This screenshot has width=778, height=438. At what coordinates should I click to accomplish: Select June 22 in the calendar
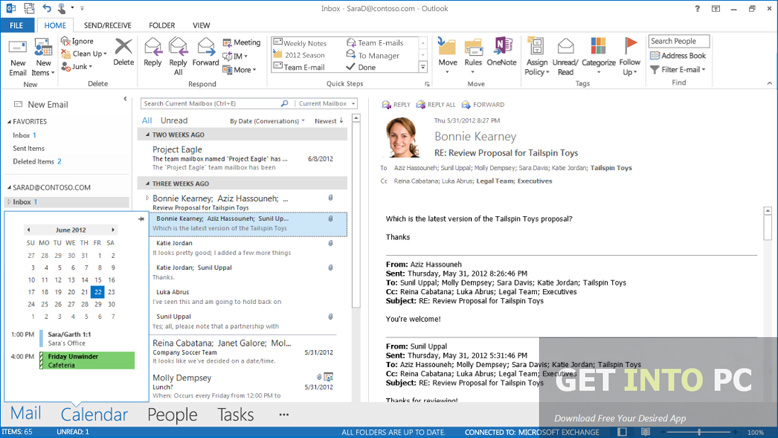tap(98, 292)
